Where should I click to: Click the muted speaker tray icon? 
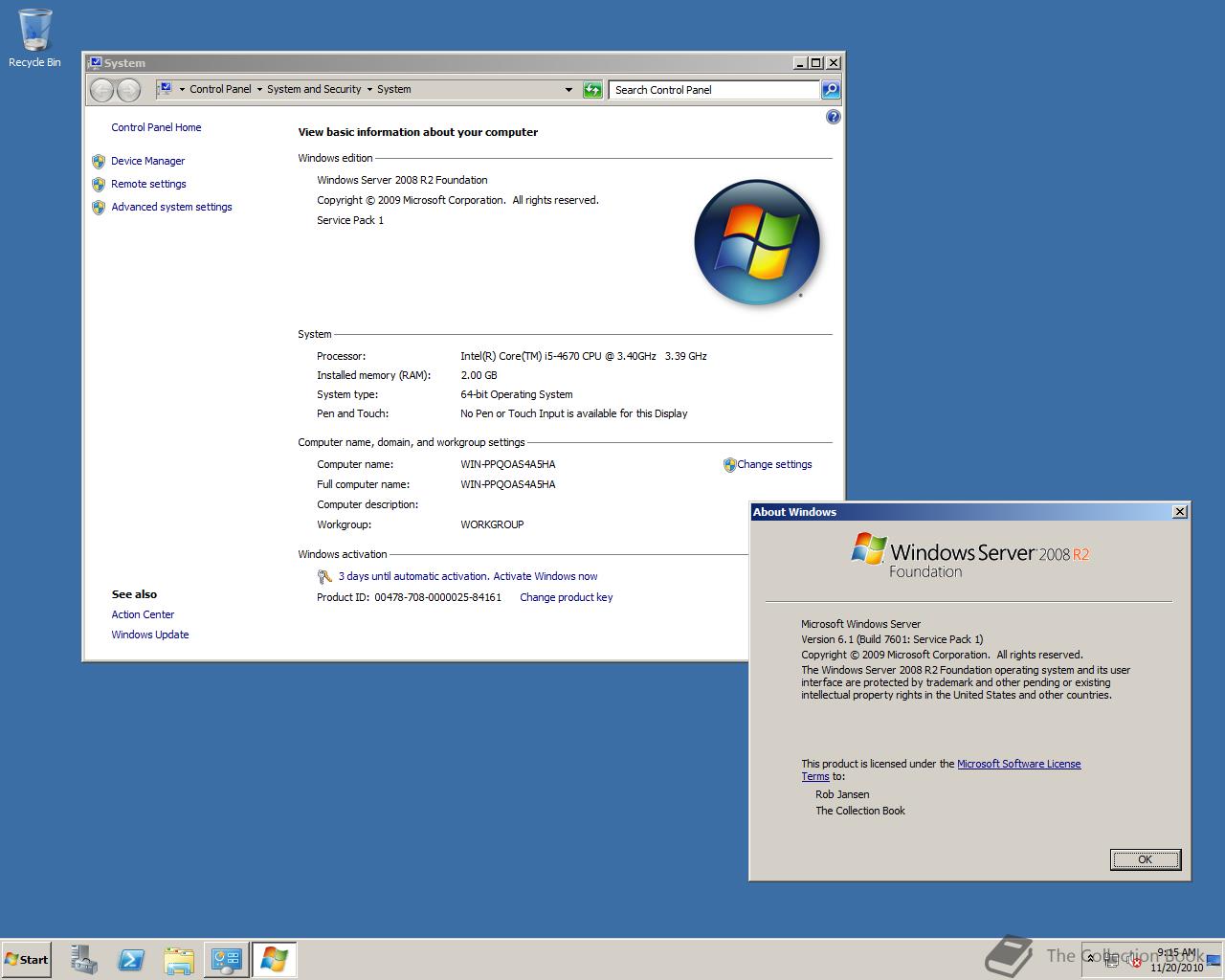[1133, 961]
